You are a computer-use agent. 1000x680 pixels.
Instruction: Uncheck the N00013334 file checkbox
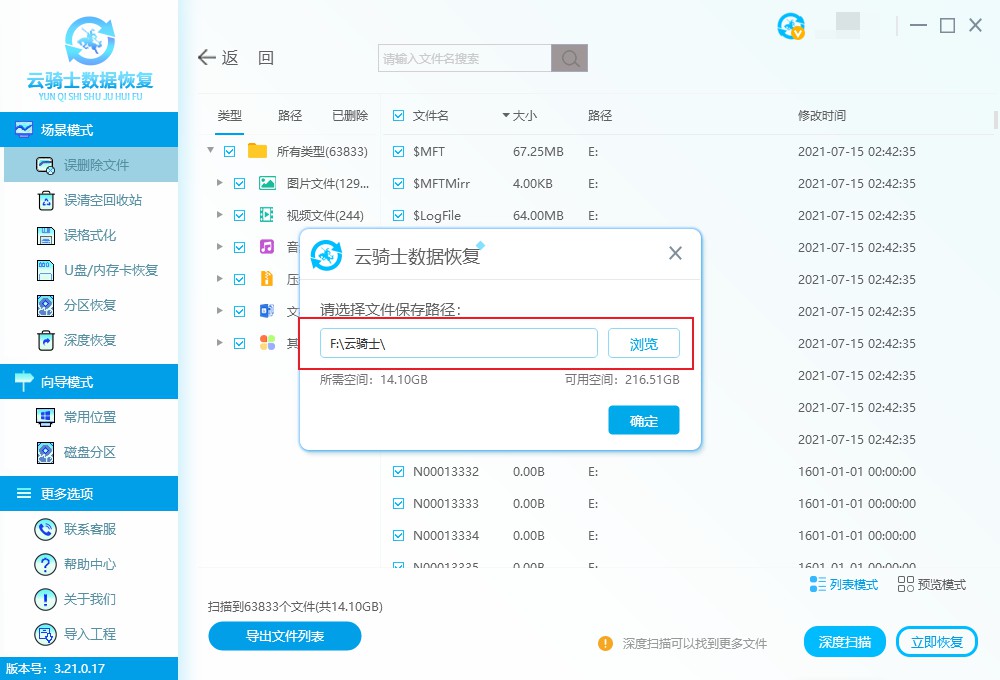point(399,535)
